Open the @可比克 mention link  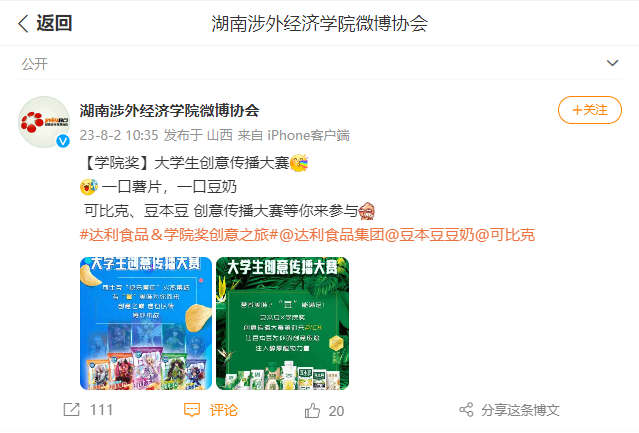click(505, 235)
